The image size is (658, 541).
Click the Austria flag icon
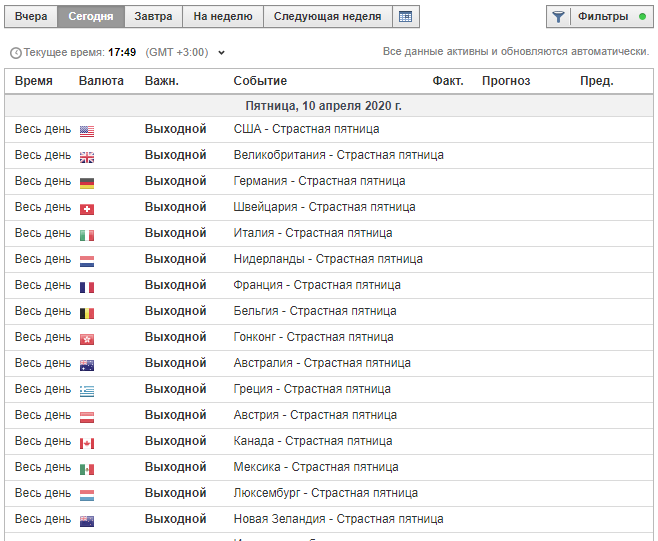point(87,418)
